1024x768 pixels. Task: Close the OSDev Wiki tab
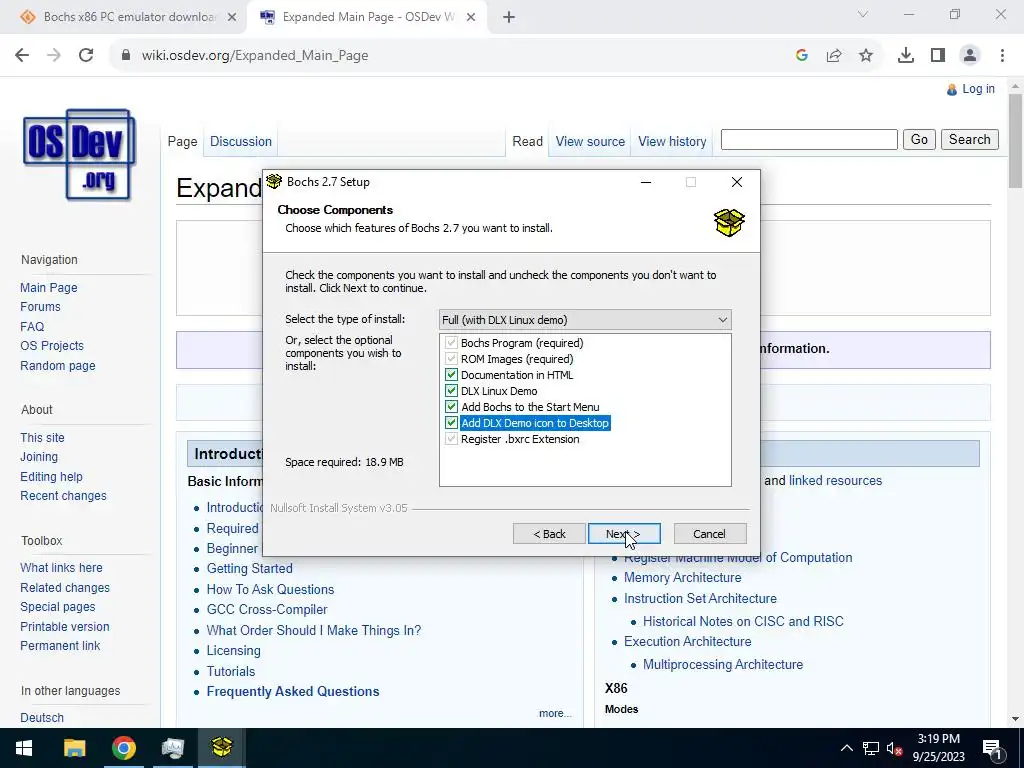pyautogui.click(x=471, y=17)
